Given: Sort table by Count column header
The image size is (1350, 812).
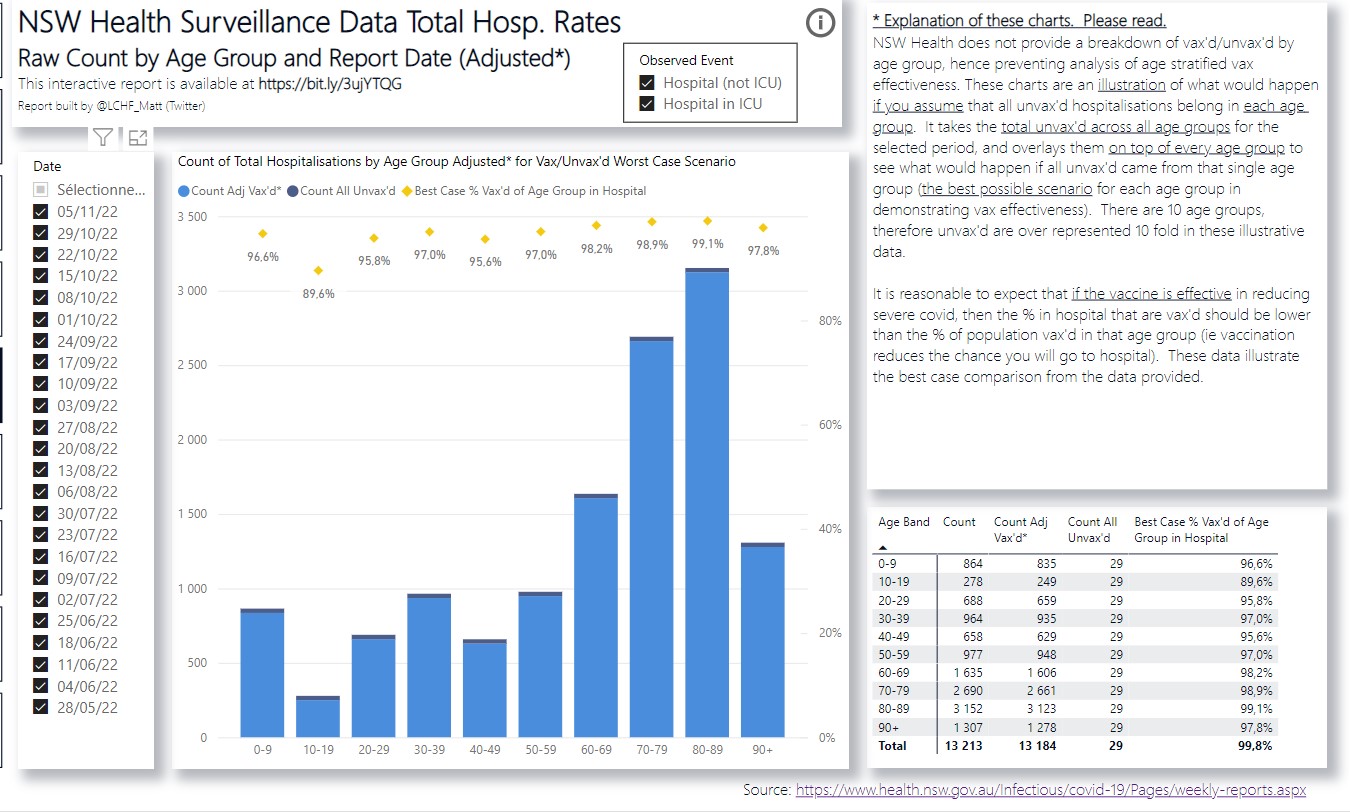Looking at the screenshot, I should click(x=959, y=522).
